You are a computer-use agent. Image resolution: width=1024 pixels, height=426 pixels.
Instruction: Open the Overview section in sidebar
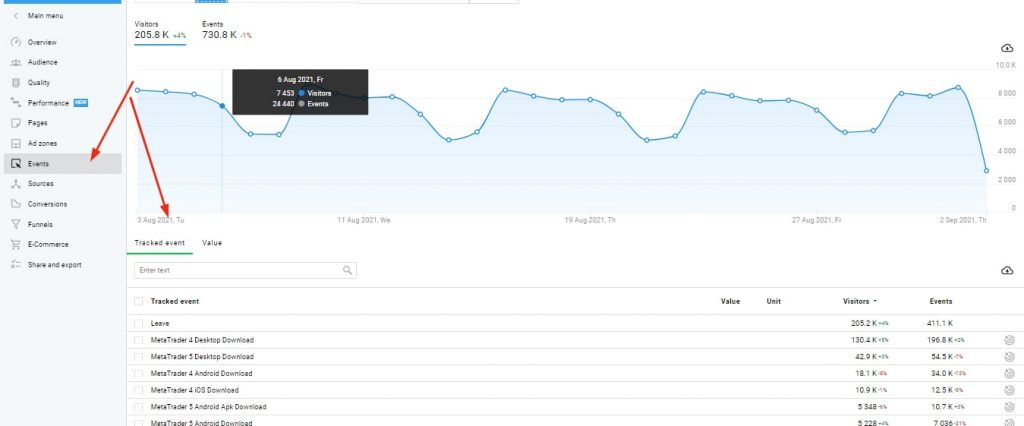click(x=42, y=42)
